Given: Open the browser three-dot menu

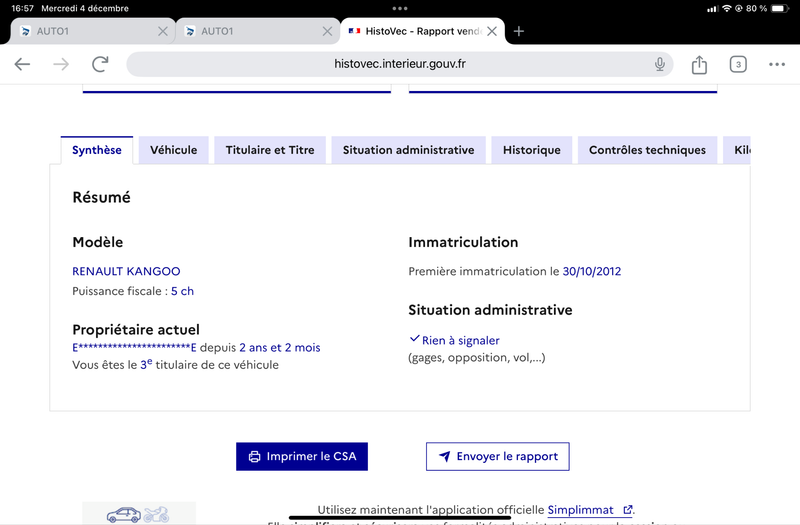Looking at the screenshot, I should [777, 64].
